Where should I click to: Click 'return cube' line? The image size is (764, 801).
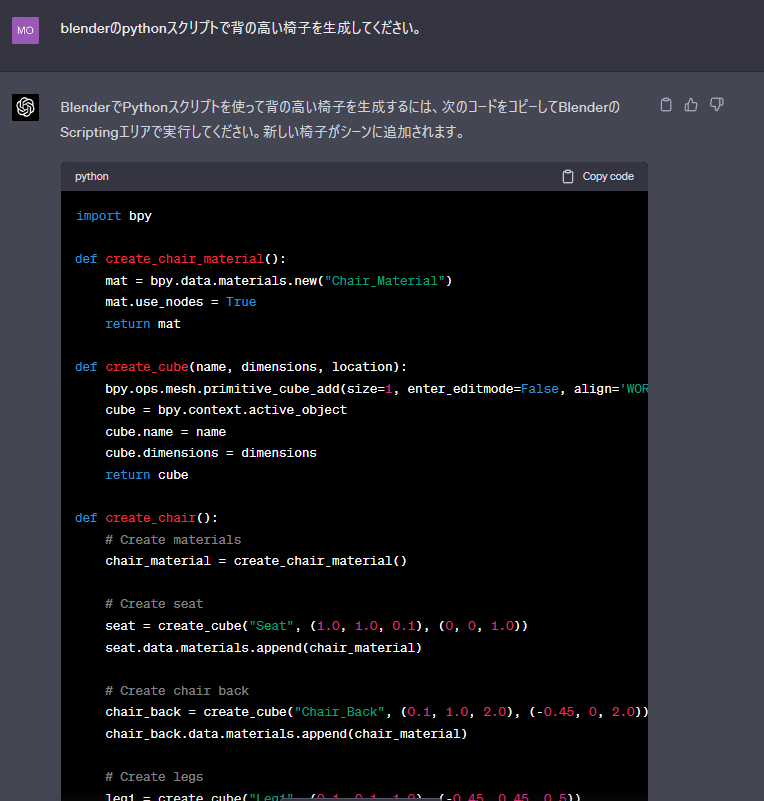[x=147, y=474]
